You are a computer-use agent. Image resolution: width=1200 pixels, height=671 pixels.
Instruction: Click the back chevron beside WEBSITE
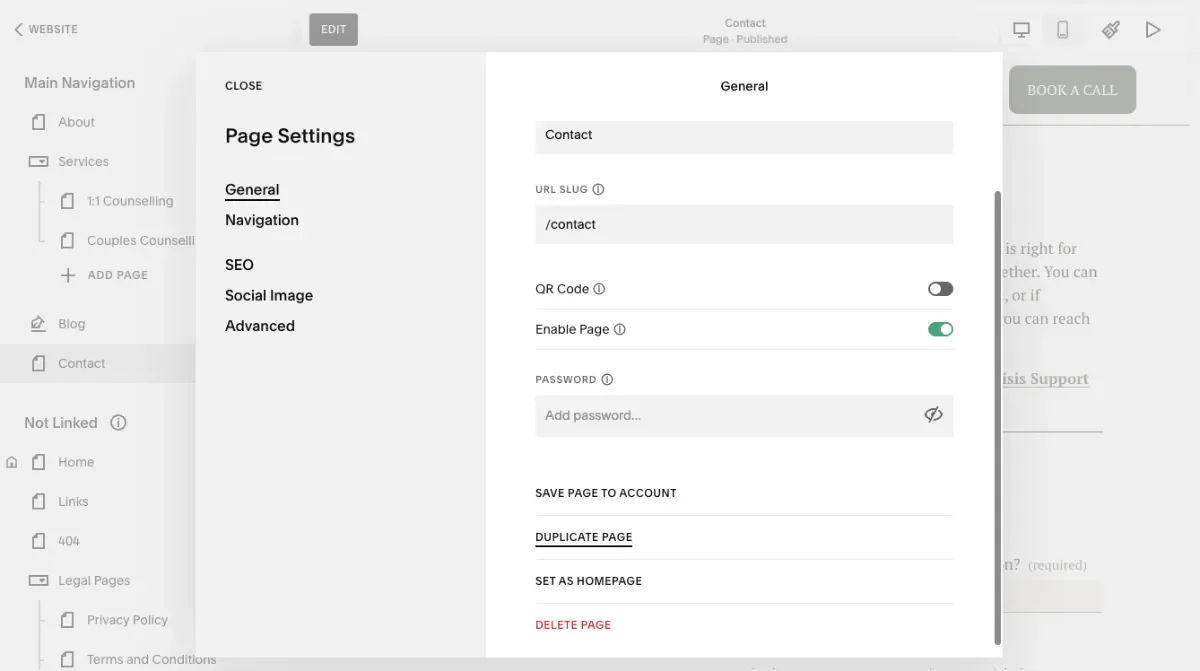(x=18, y=30)
